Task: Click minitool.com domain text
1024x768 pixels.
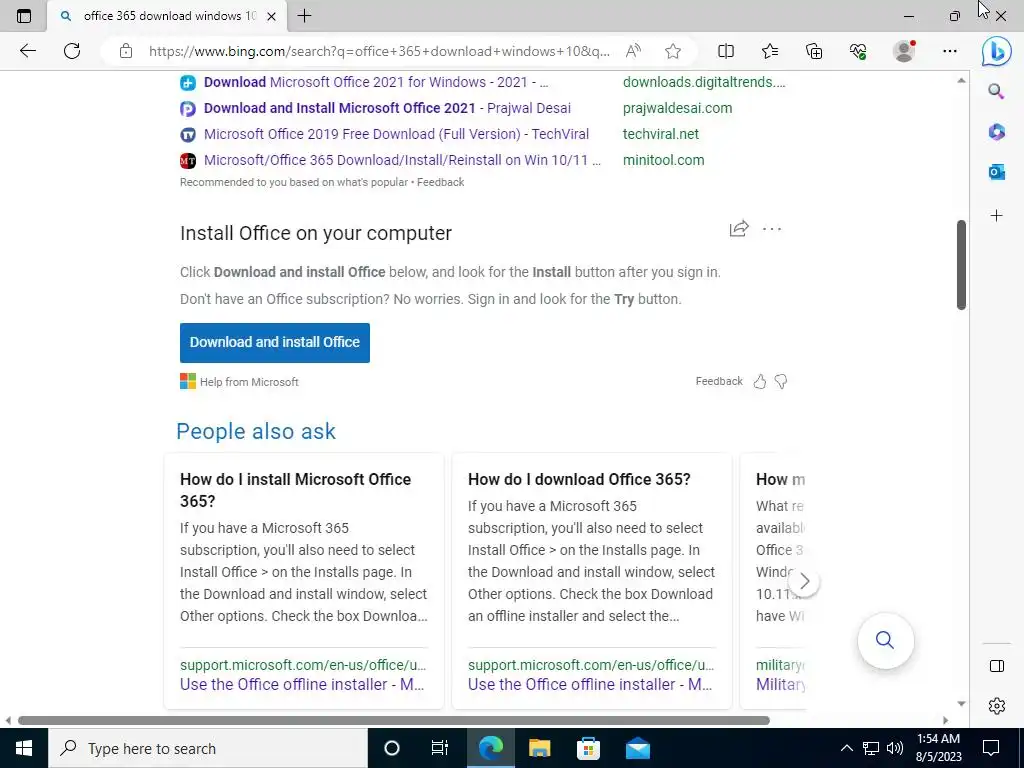Action: point(664,160)
